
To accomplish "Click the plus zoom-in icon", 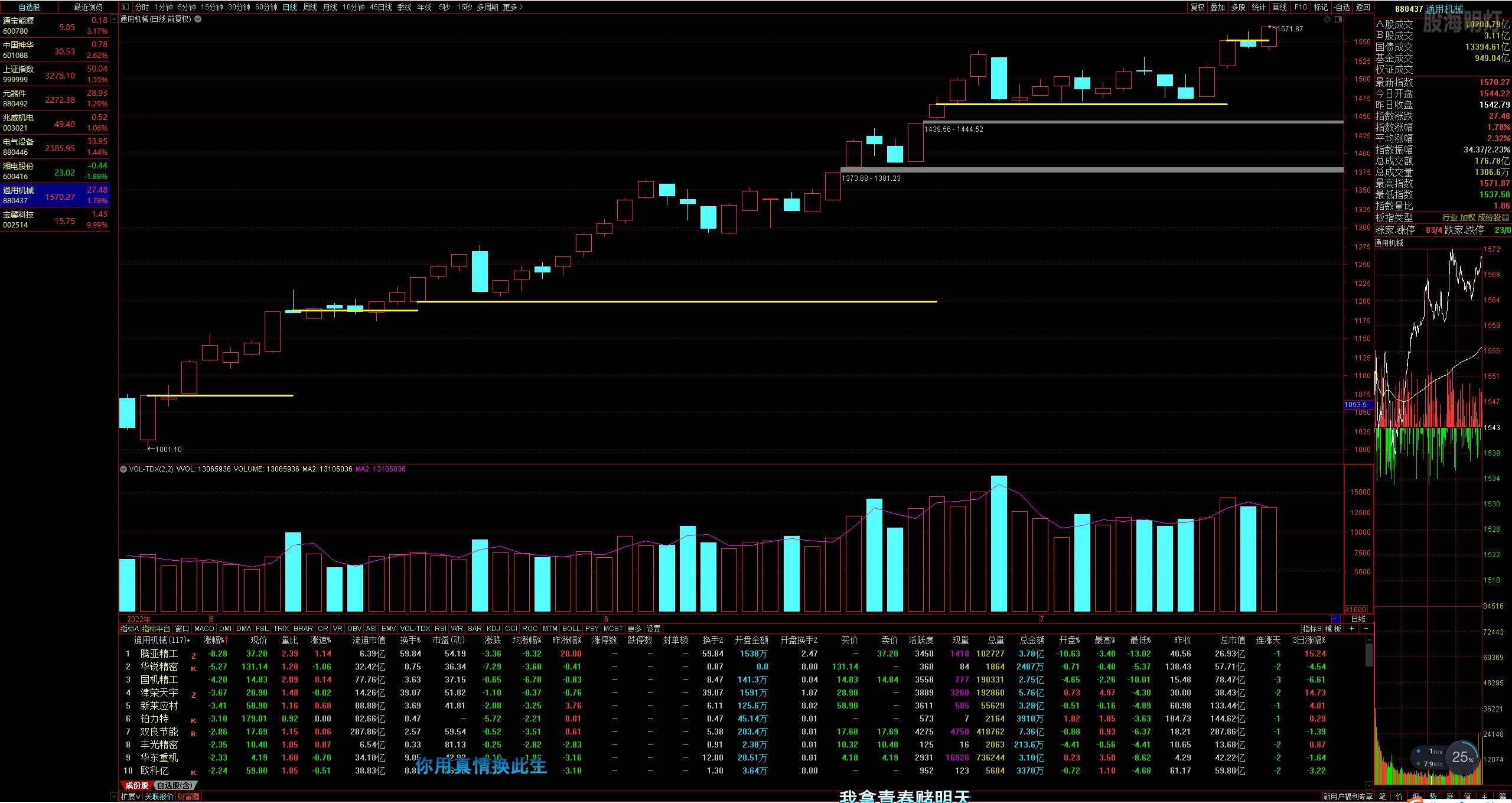I will pyautogui.click(x=1352, y=629).
